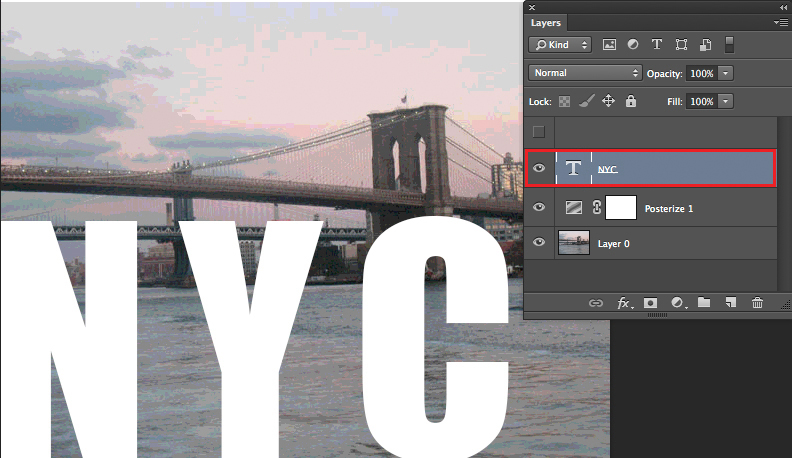Image resolution: width=792 pixels, height=458 pixels.
Task: Filter layers by pixel image type
Action: pyautogui.click(x=610, y=45)
